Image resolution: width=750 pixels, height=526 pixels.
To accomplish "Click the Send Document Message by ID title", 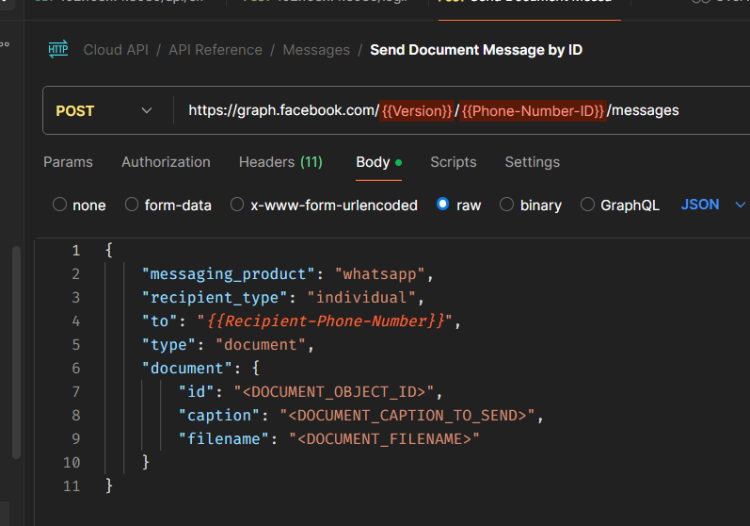I will coord(476,50).
